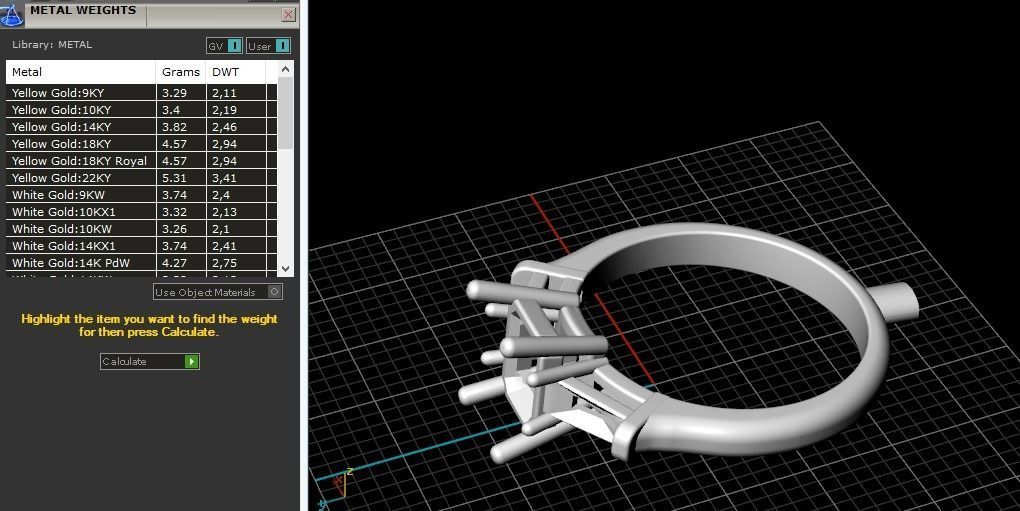Click the DWT column header

tap(235, 72)
